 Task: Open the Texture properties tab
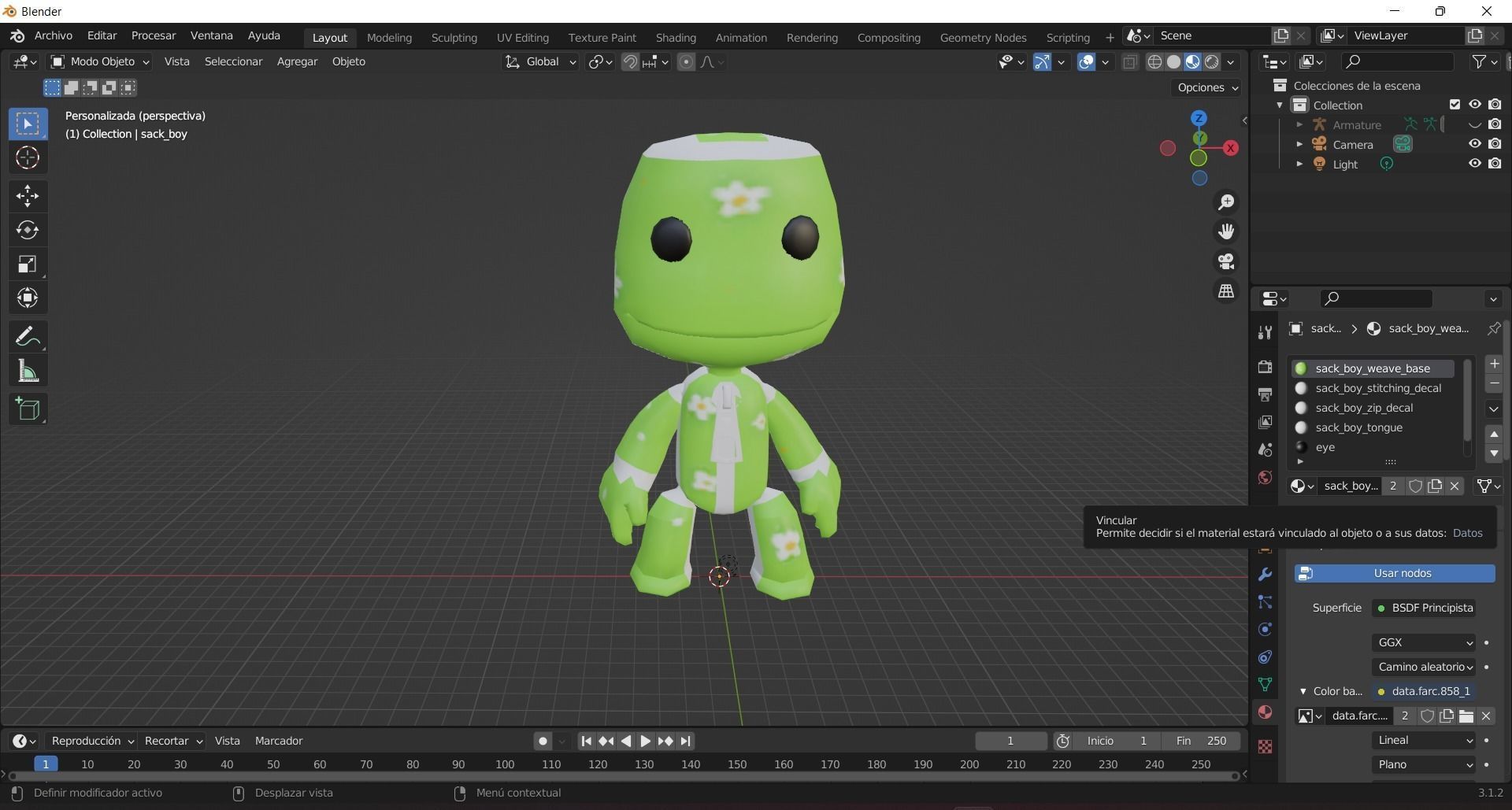tap(1265, 746)
